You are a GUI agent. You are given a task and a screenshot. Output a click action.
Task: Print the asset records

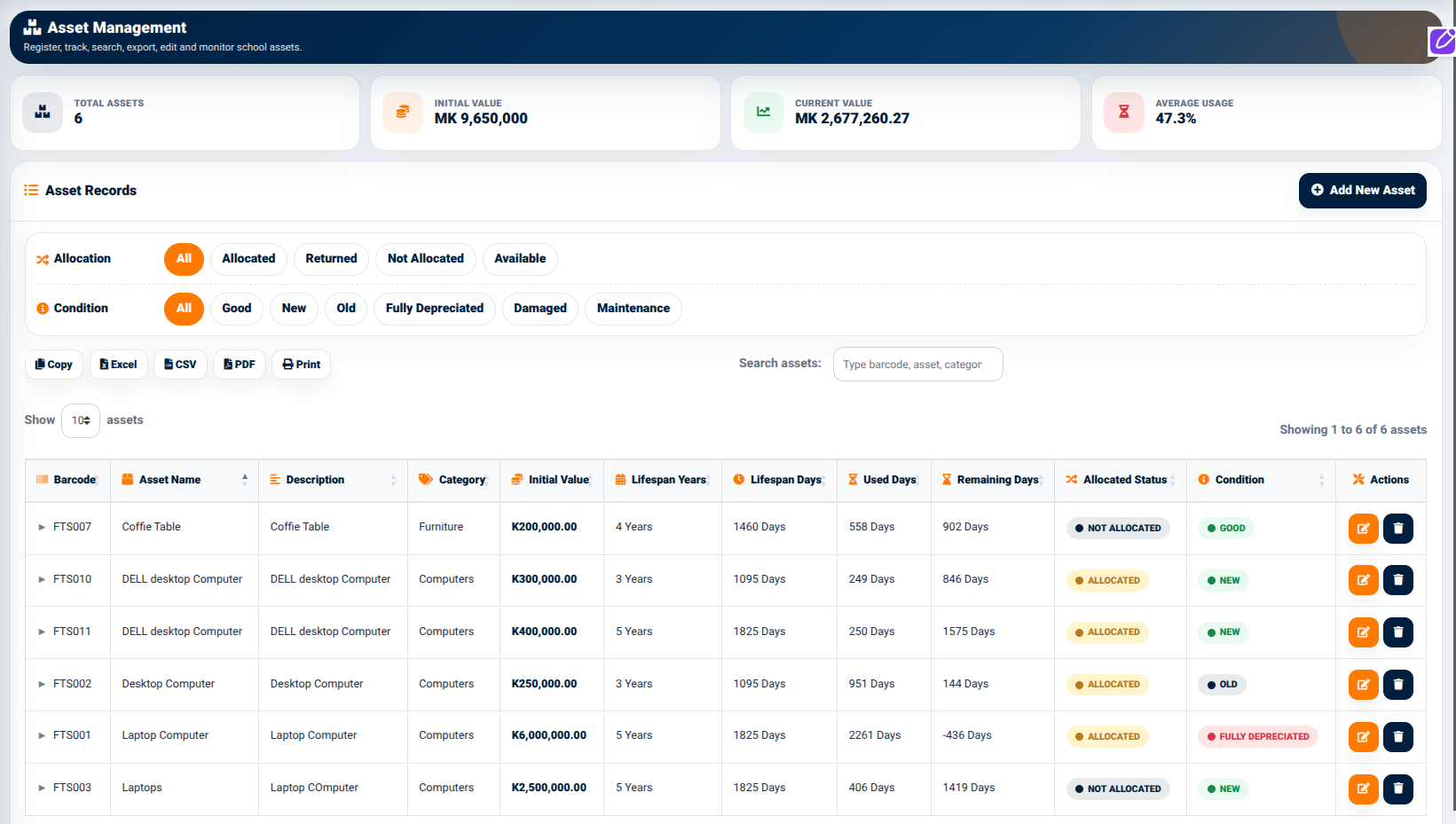tap(302, 365)
